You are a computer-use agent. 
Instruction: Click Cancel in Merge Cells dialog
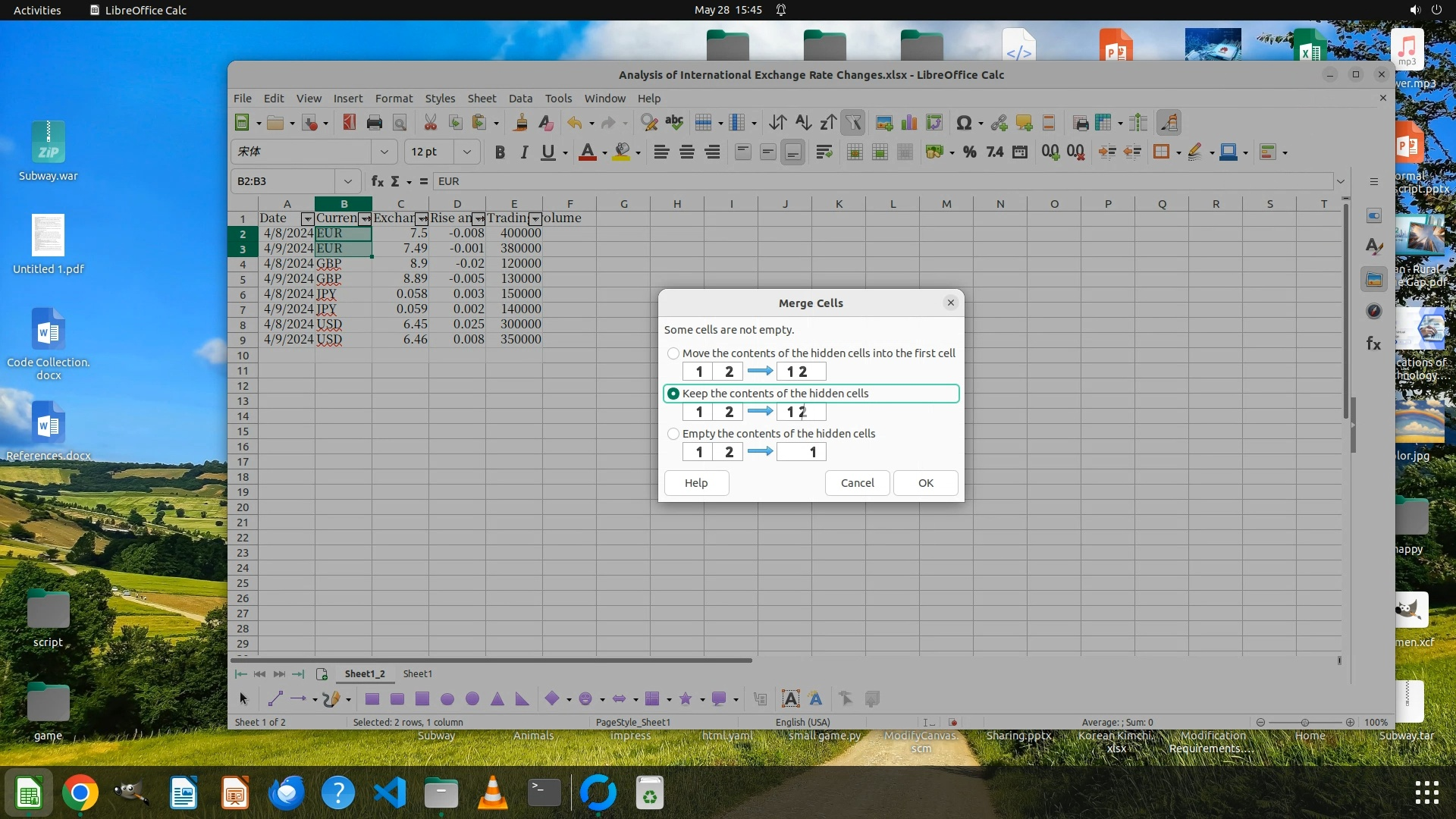coord(857,483)
